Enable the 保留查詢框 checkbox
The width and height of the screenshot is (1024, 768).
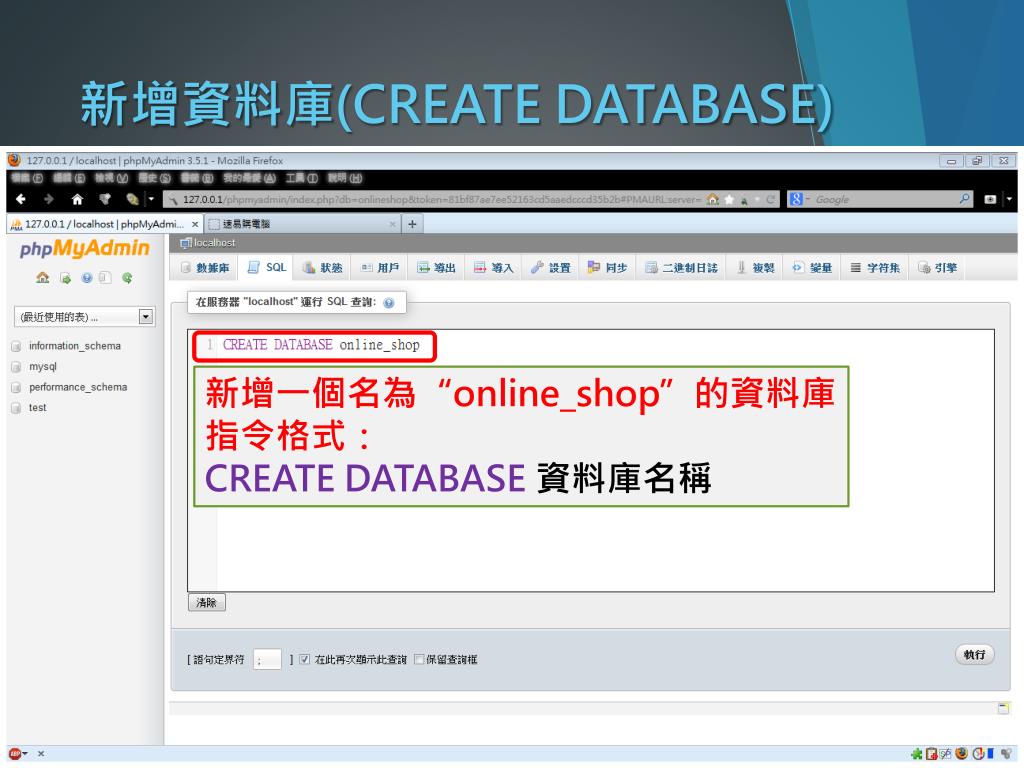click(419, 660)
